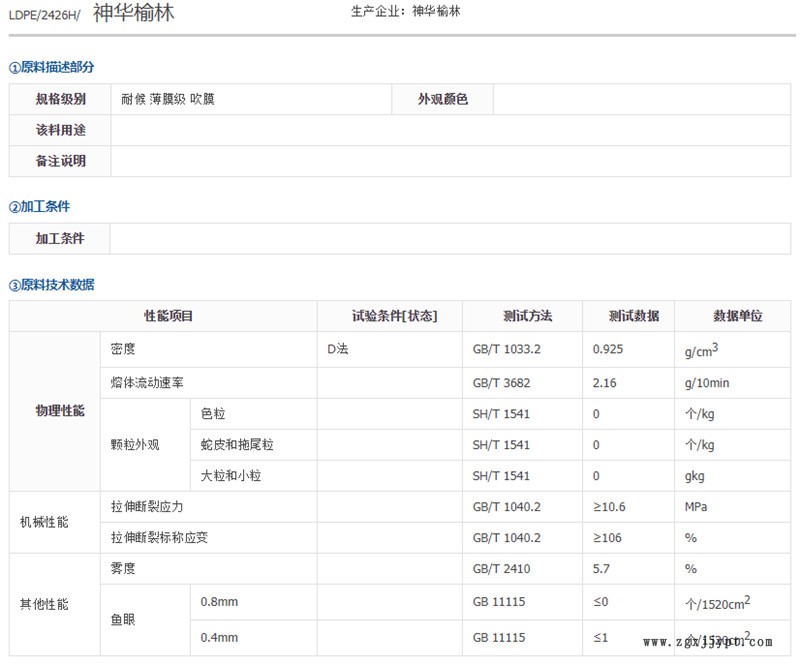Select the GB/T 1033.2 test method cell

pyautogui.click(x=506, y=349)
